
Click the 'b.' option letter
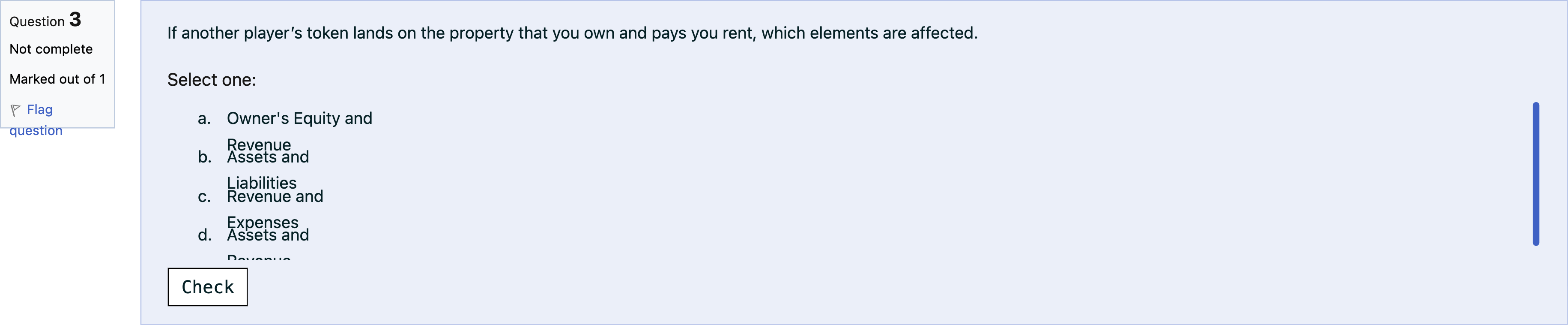(x=205, y=157)
